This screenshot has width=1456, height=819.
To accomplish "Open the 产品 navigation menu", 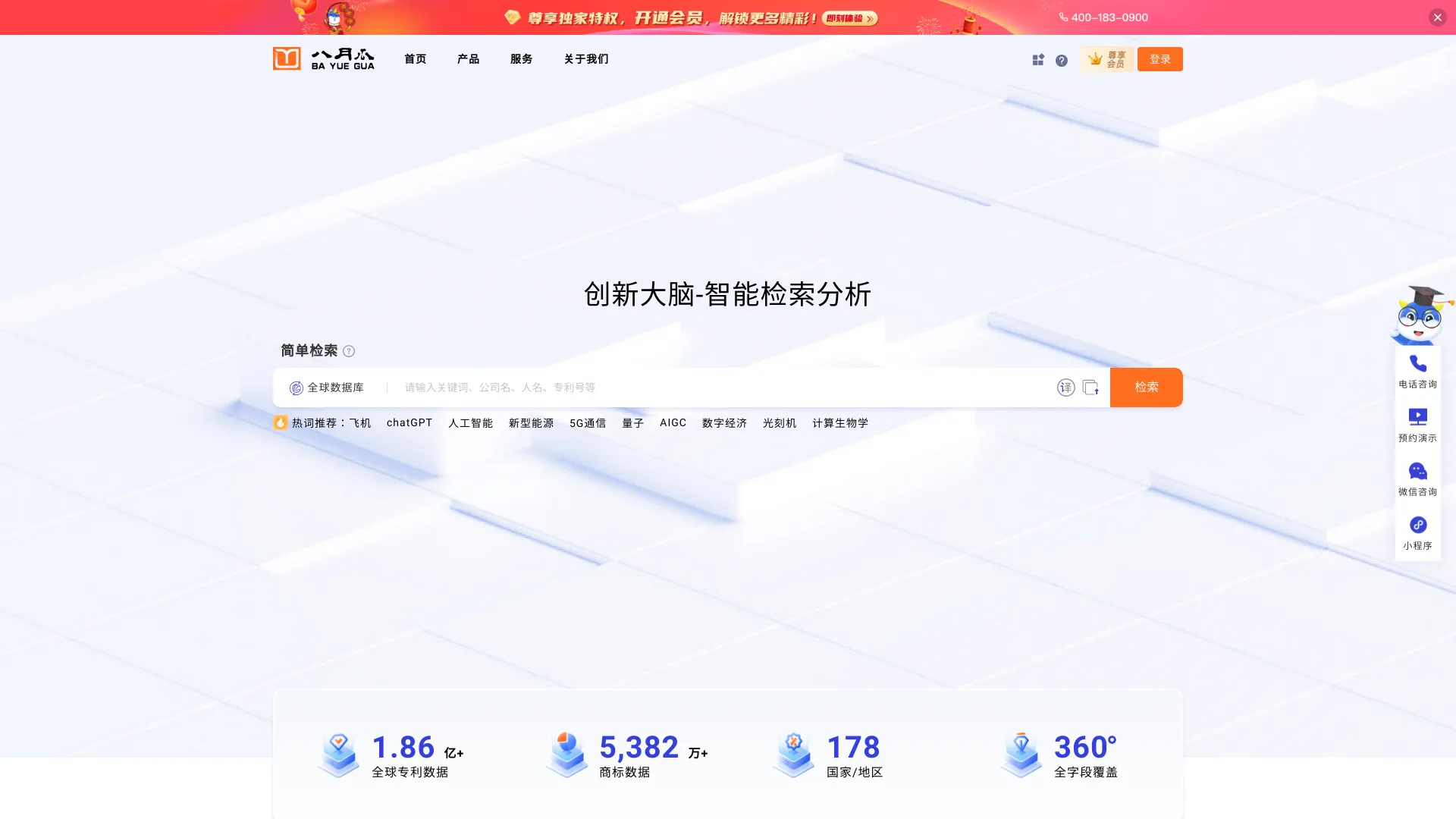I will (468, 58).
